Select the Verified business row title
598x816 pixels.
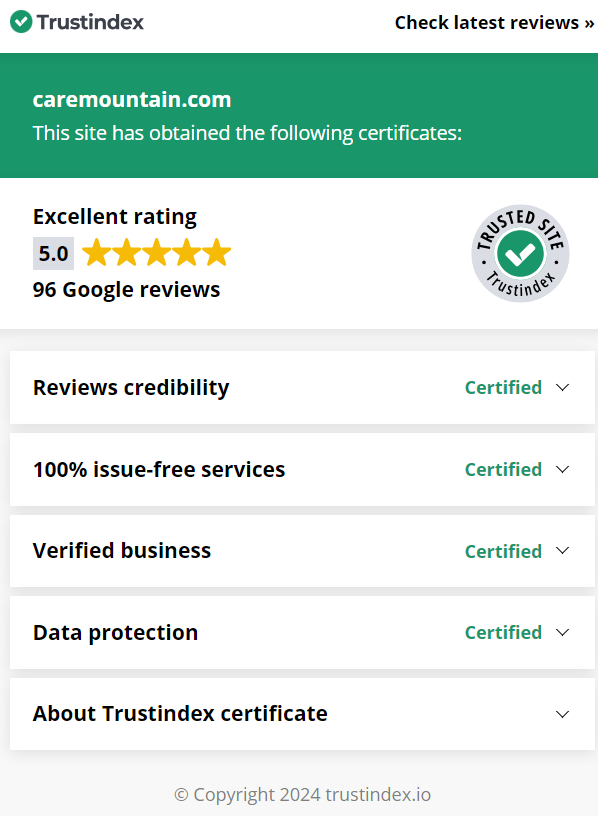122,551
